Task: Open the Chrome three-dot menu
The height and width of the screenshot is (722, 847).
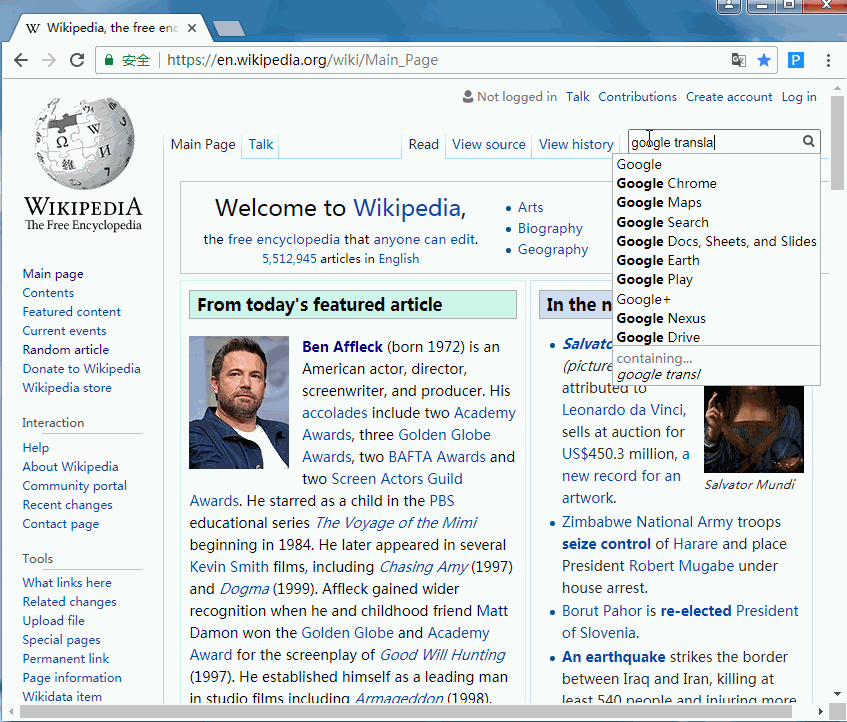Action: coord(828,60)
